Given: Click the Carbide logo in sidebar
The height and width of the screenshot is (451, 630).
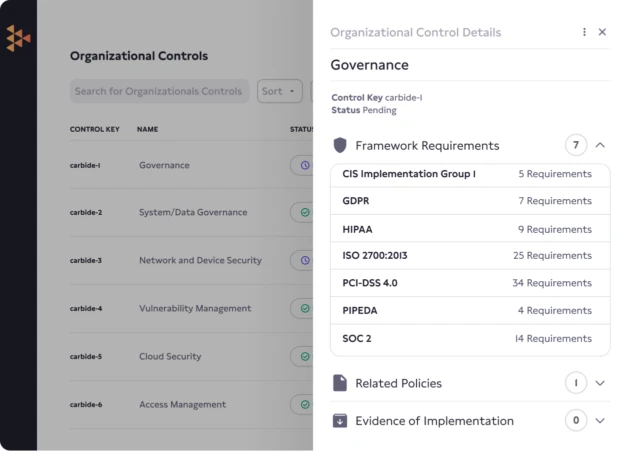Looking at the screenshot, I should point(18,38).
